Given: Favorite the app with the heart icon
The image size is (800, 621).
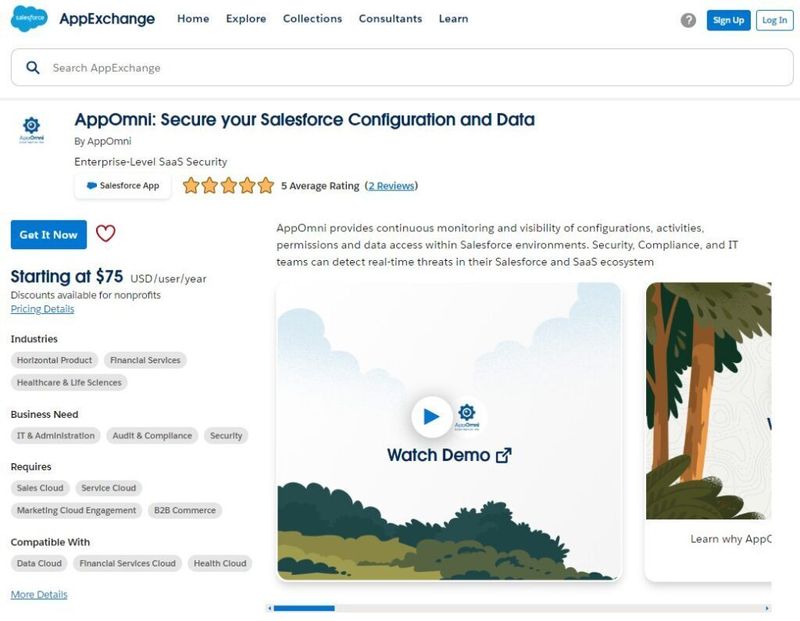Looking at the screenshot, I should 106,234.
